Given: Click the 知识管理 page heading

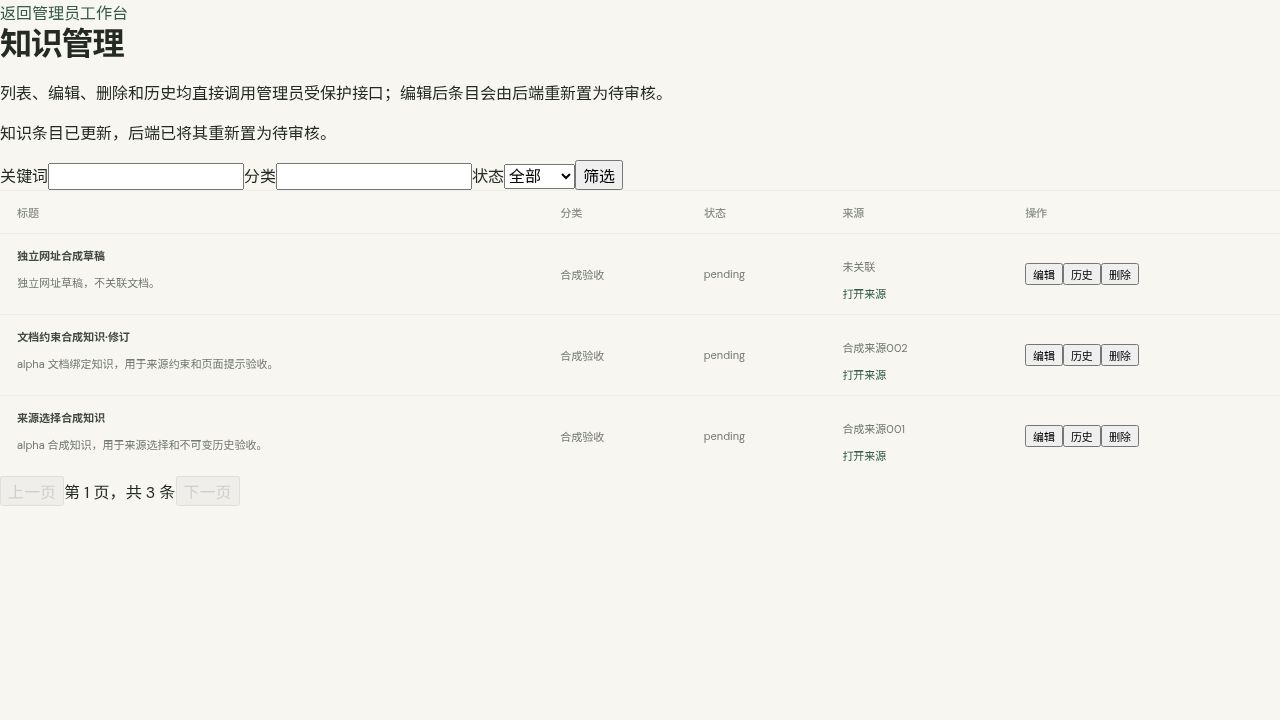Looking at the screenshot, I should click(62, 44).
